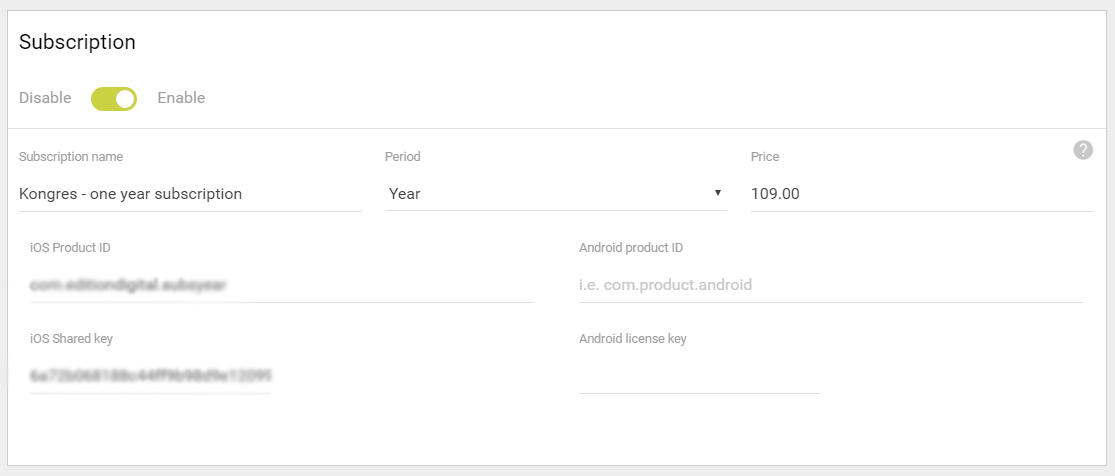Click the empty Android product ID field

pos(831,285)
